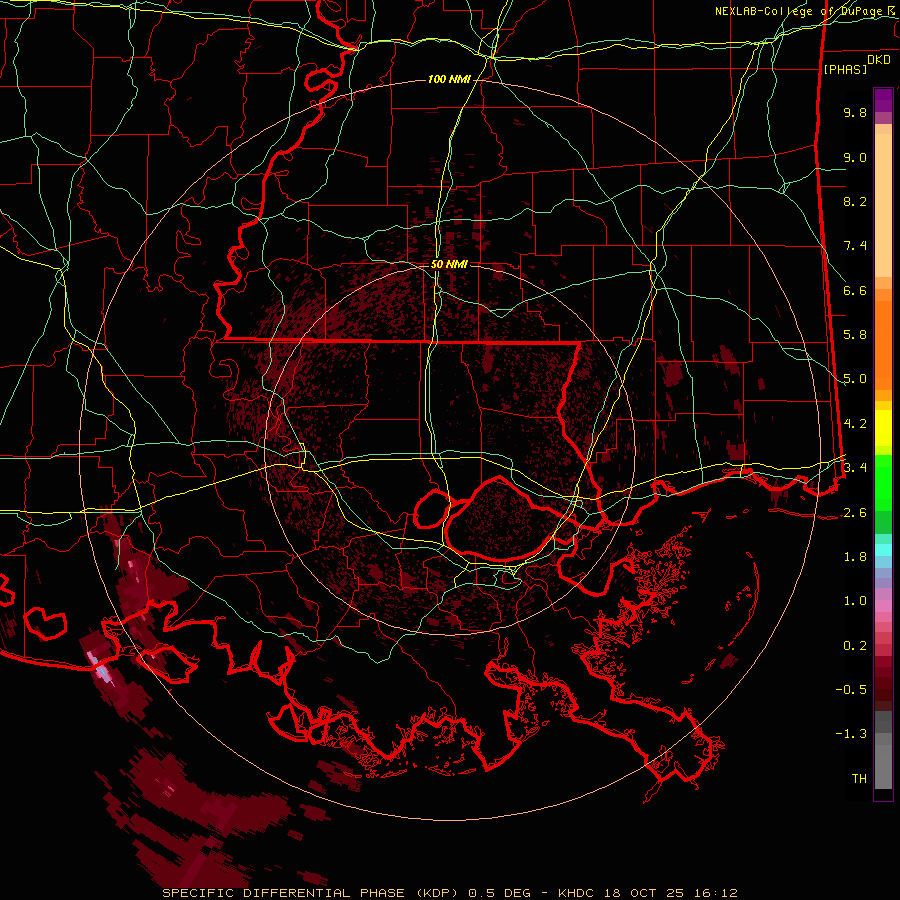Viewport: 900px width, 900px height.
Task: Click the 50 NMI range ring label
Action: (x=449, y=265)
